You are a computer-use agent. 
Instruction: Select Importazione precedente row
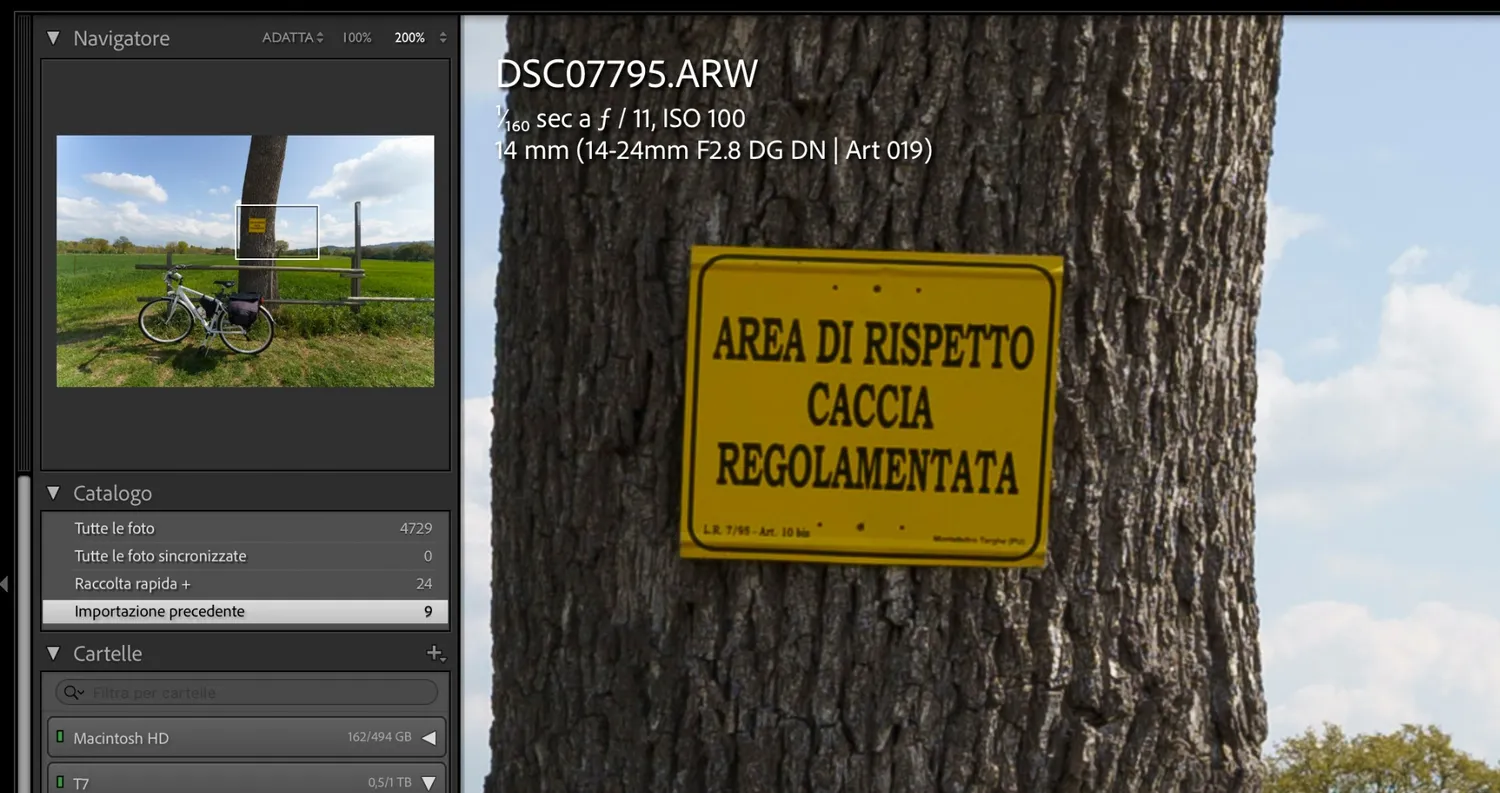(245, 612)
